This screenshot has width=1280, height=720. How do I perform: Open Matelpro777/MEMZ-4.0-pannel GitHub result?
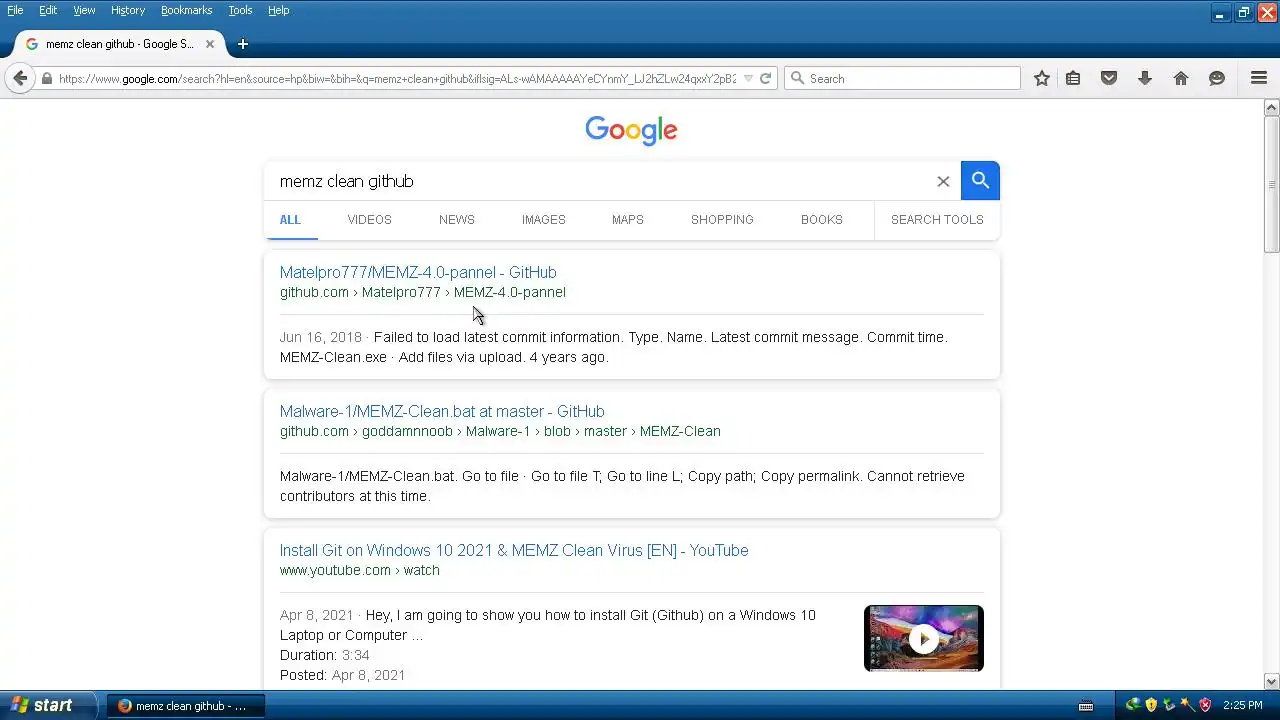point(418,272)
